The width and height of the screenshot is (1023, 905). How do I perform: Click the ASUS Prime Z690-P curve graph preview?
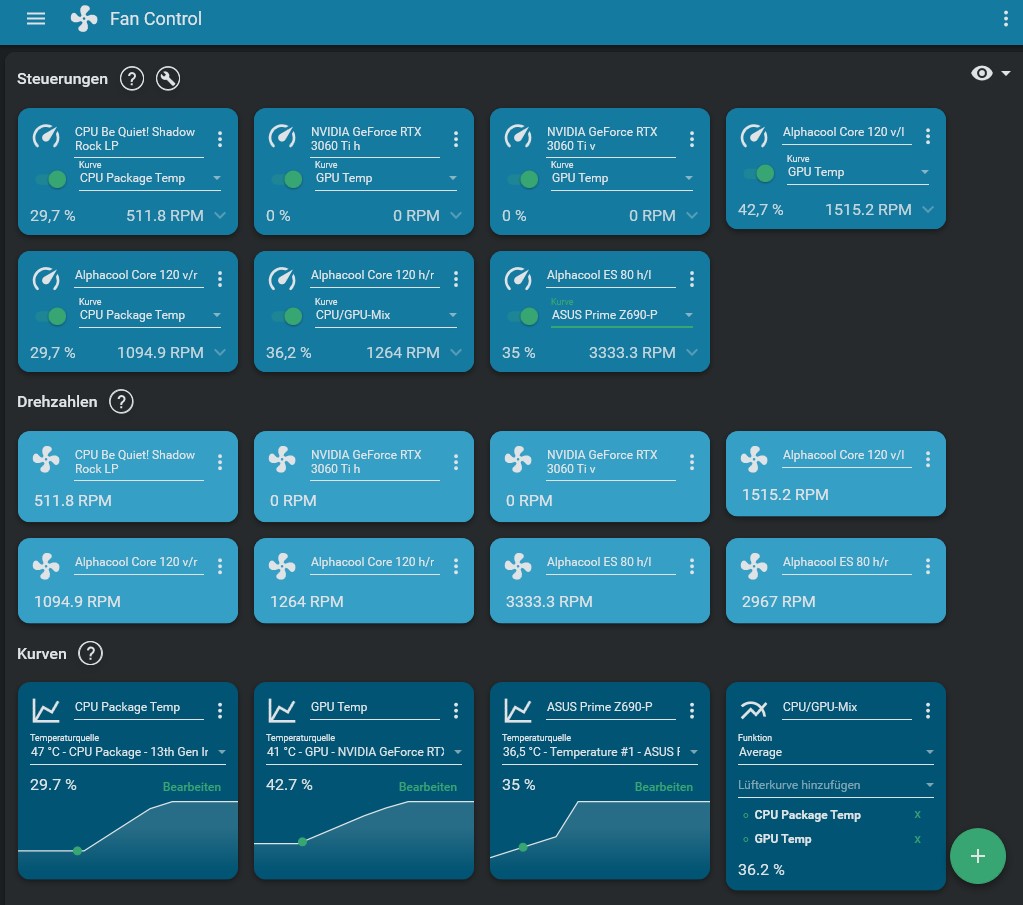pos(600,838)
